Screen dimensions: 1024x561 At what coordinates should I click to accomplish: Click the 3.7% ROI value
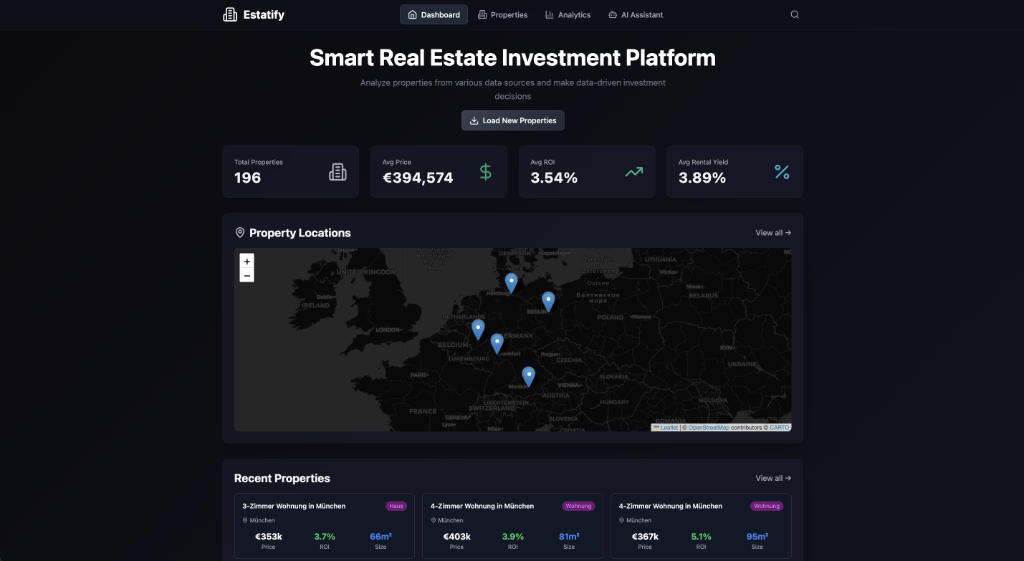pos(325,536)
